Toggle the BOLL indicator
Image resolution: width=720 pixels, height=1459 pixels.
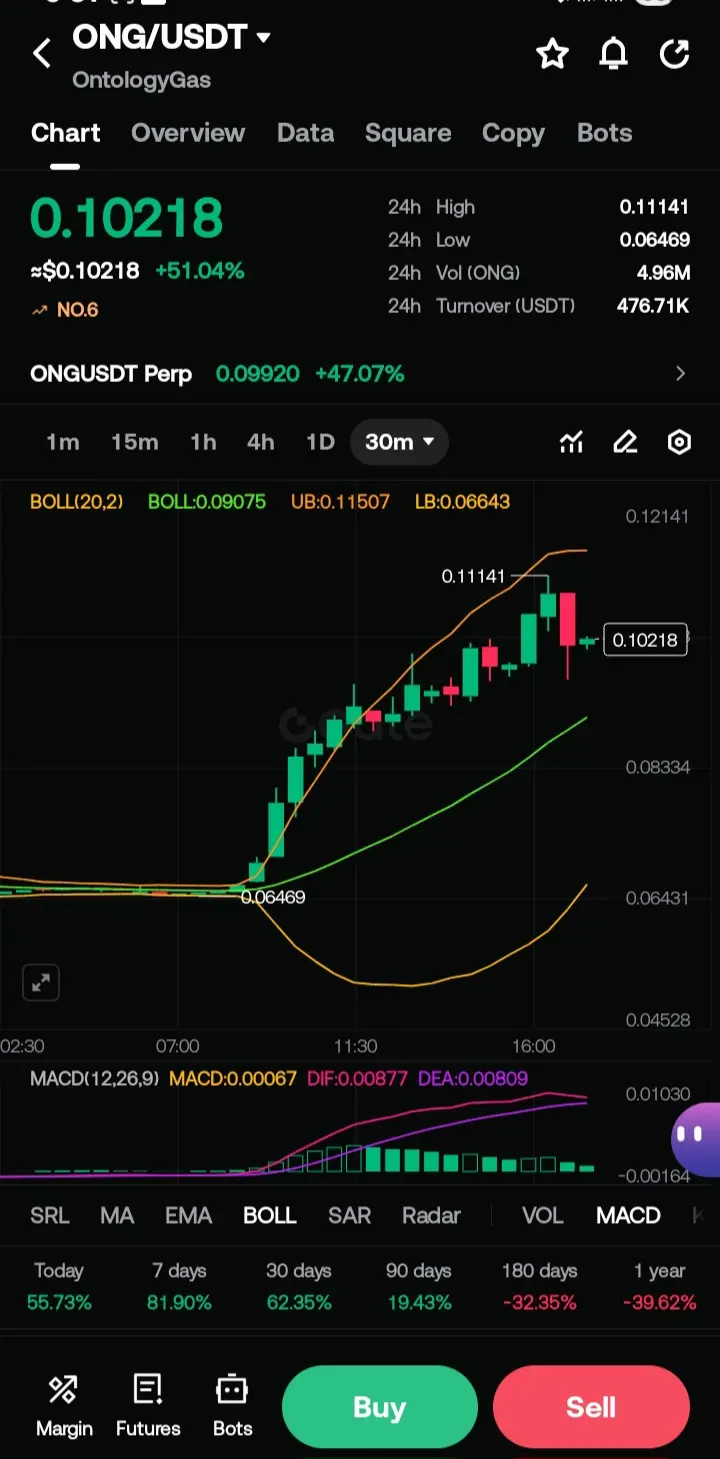coord(270,1216)
